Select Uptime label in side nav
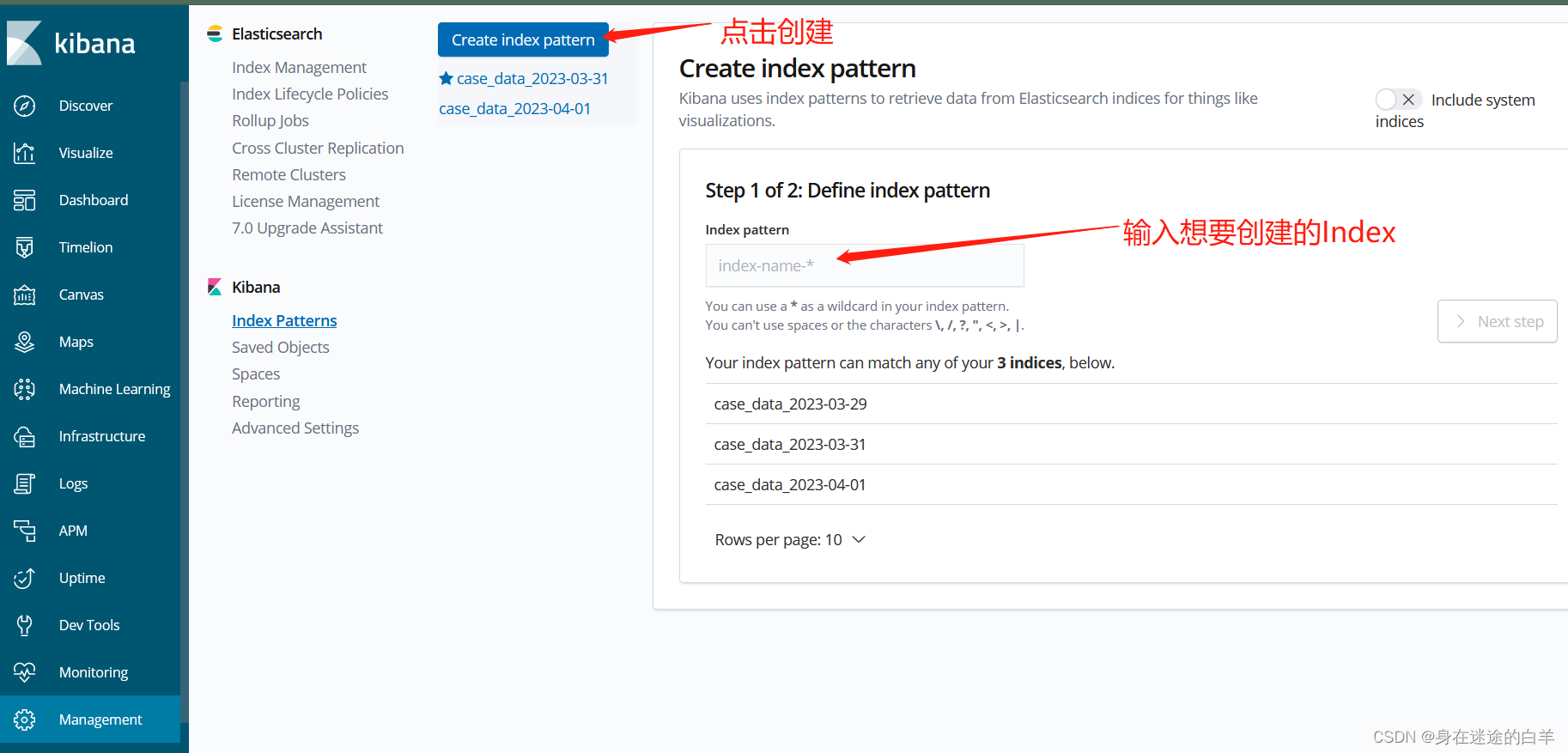Screen dimensions: 1568x753 click(82, 578)
